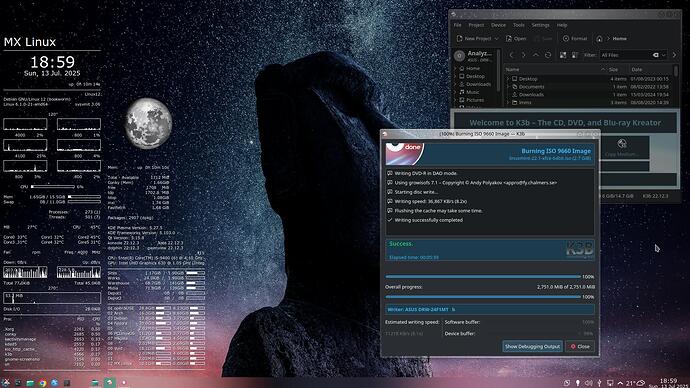Launch Chrome from the taskbar
Image resolution: width=690 pixels, height=388 pixels.
click(x=43, y=383)
